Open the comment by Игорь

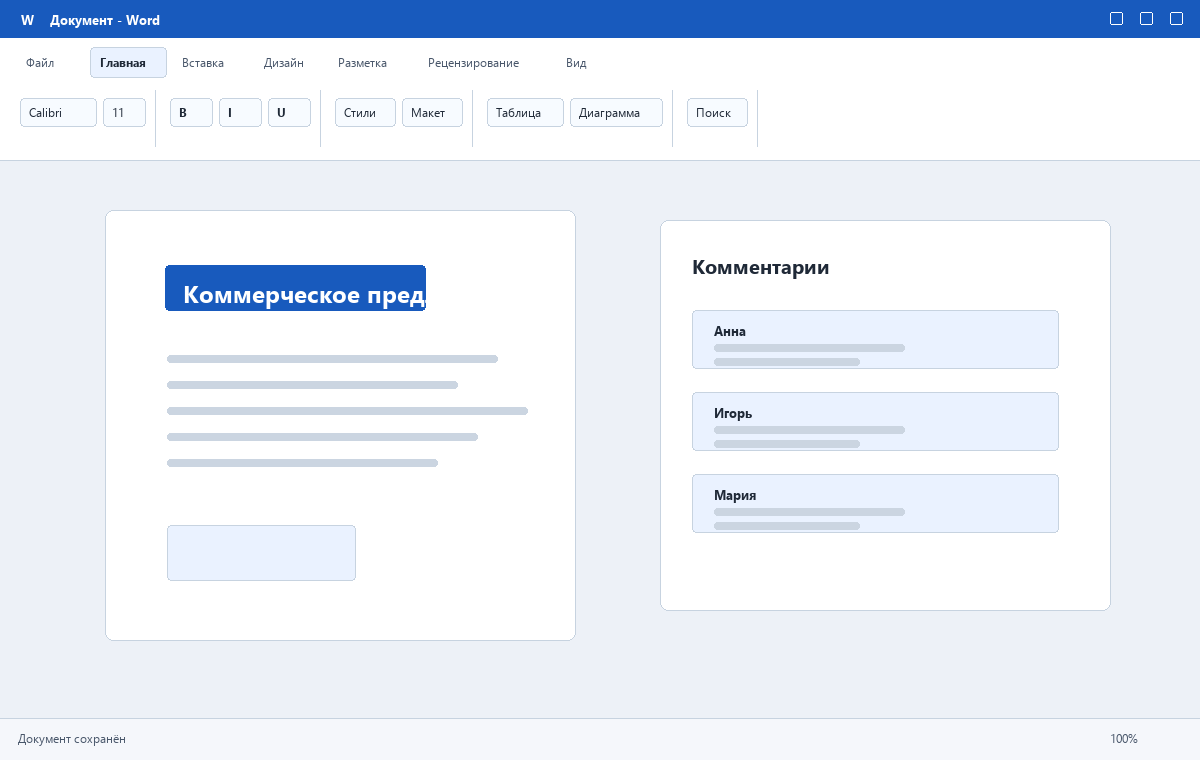coord(875,421)
